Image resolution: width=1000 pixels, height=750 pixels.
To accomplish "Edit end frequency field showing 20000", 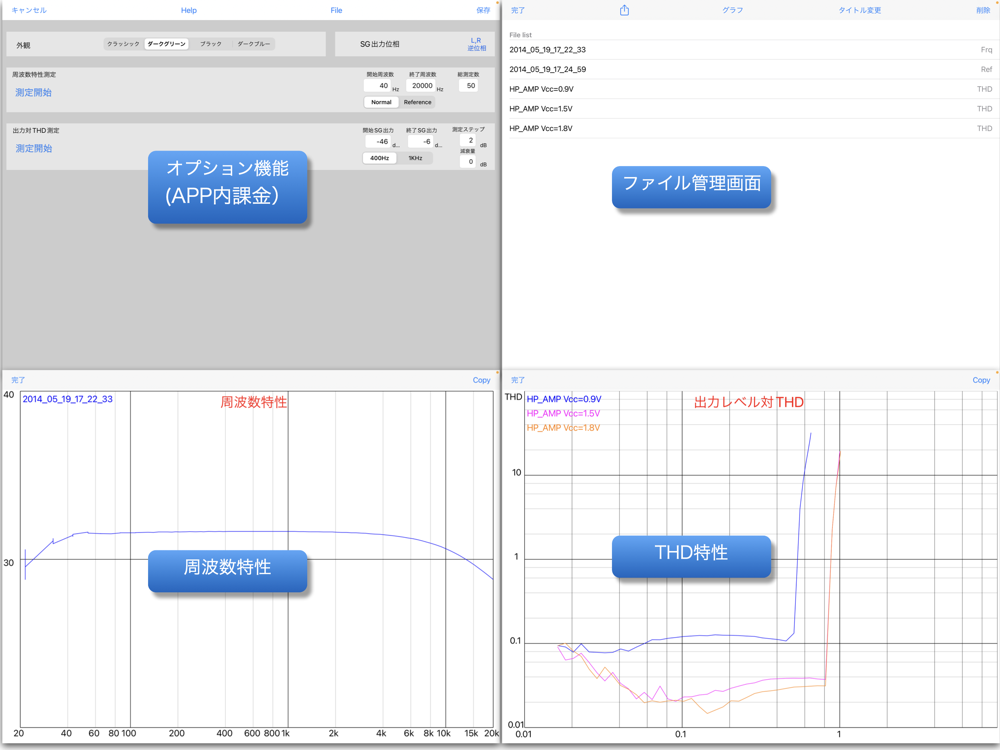I will pyautogui.click(x=421, y=85).
